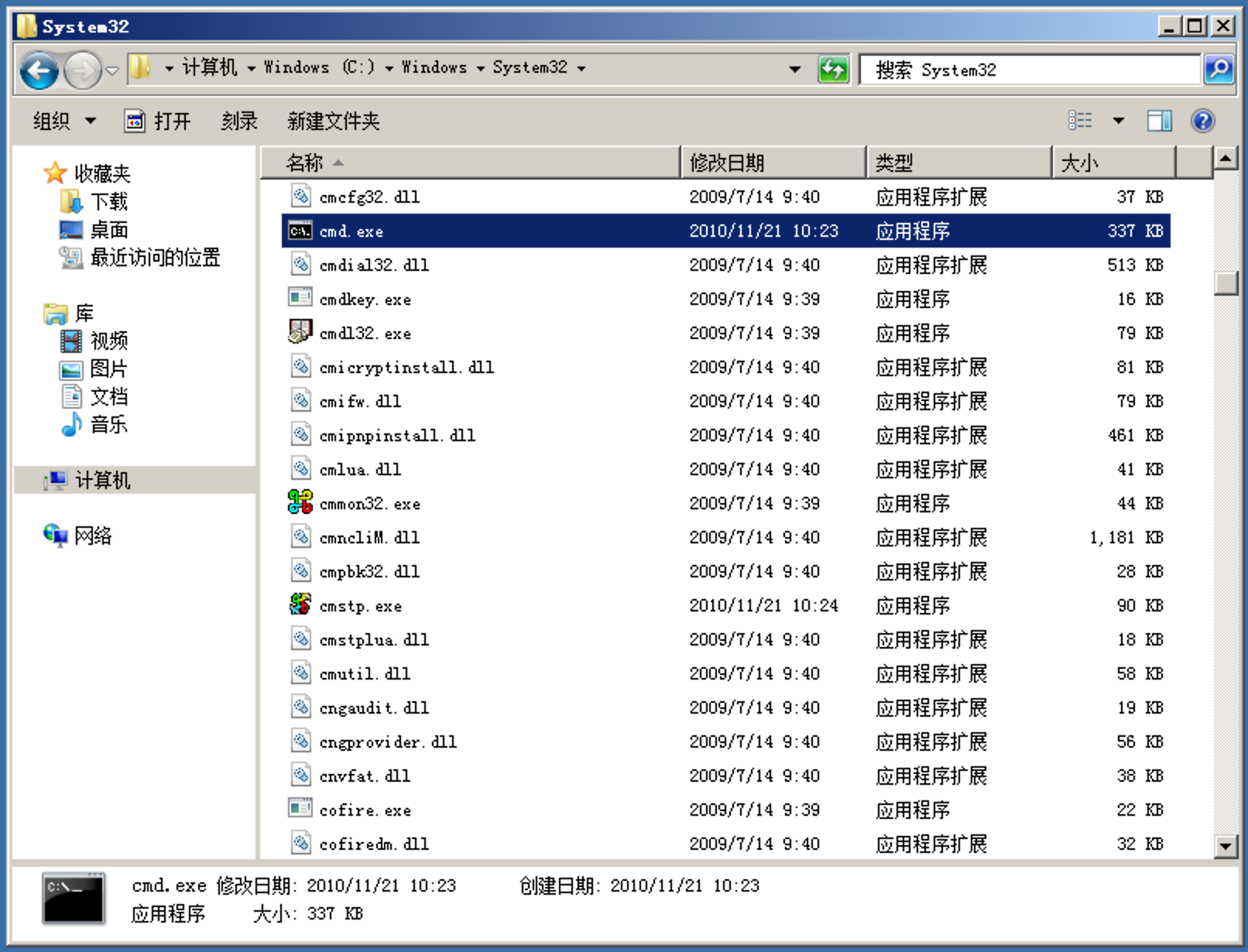Sort by 类型 column header

(x=959, y=163)
